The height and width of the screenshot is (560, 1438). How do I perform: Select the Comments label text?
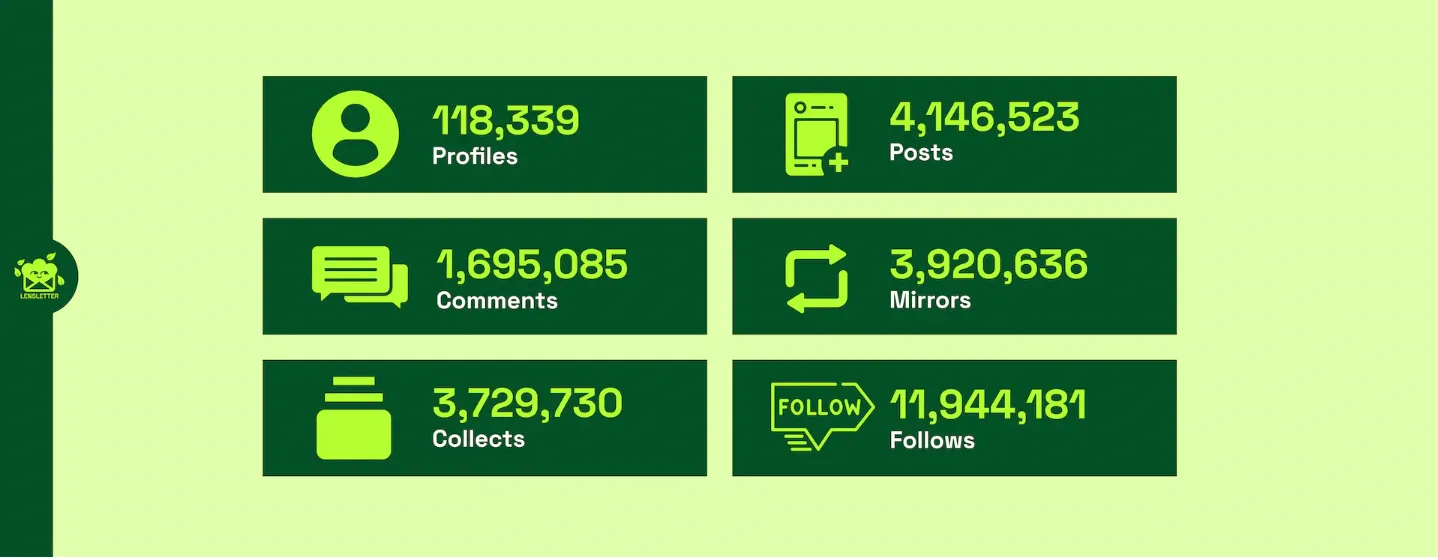click(497, 300)
